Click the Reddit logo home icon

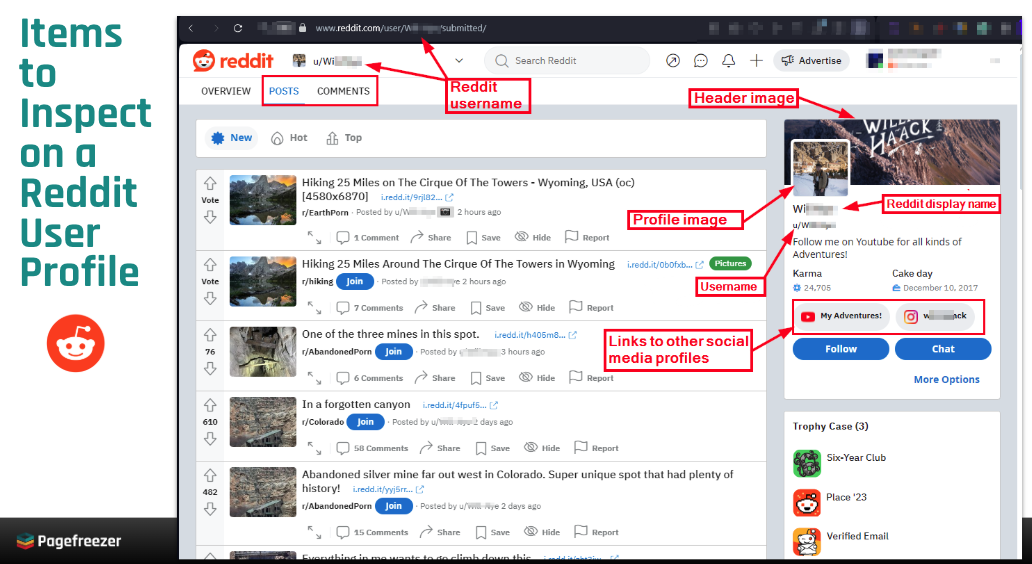(x=204, y=61)
